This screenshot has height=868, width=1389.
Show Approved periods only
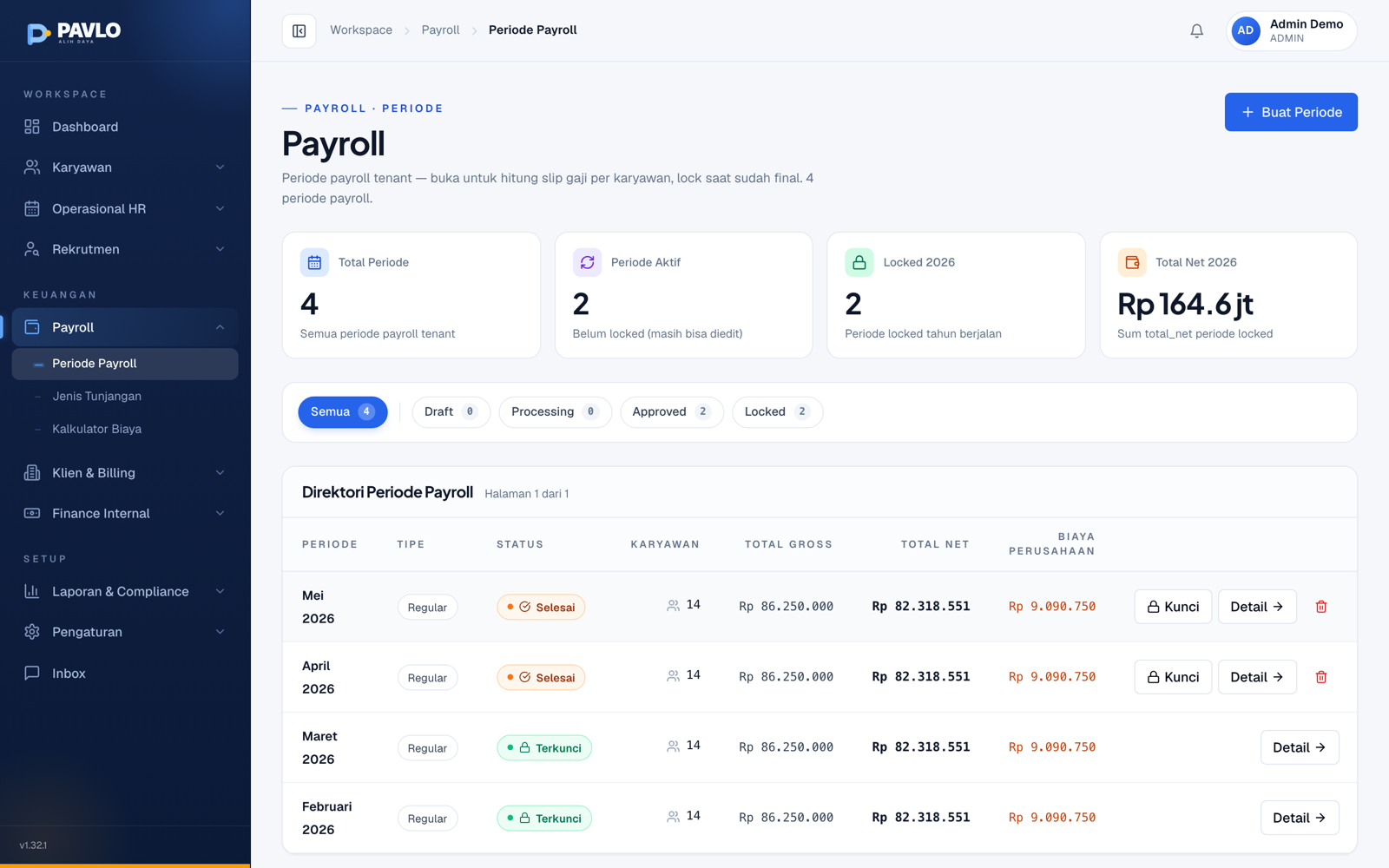point(672,412)
